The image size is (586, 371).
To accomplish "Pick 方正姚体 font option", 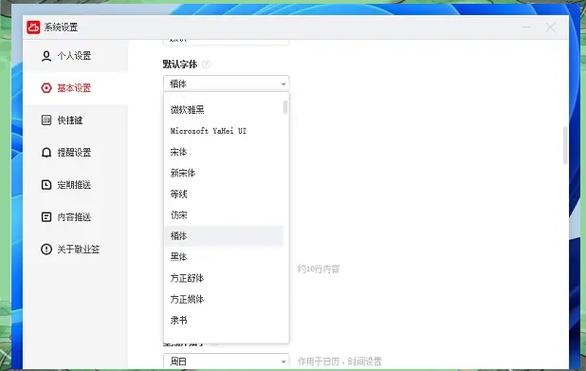I will (x=223, y=299).
